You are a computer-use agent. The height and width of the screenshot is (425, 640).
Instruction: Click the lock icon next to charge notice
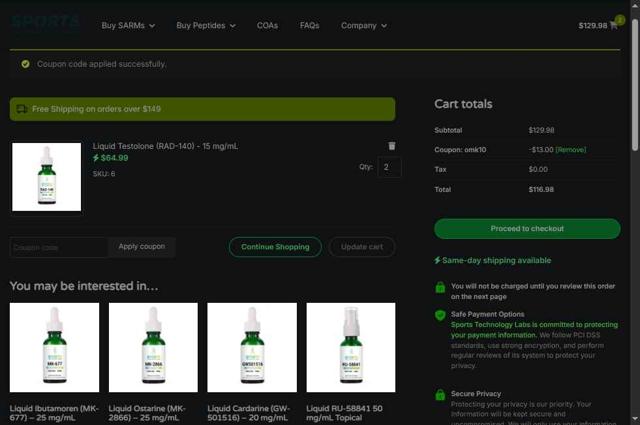tap(440, 287)
